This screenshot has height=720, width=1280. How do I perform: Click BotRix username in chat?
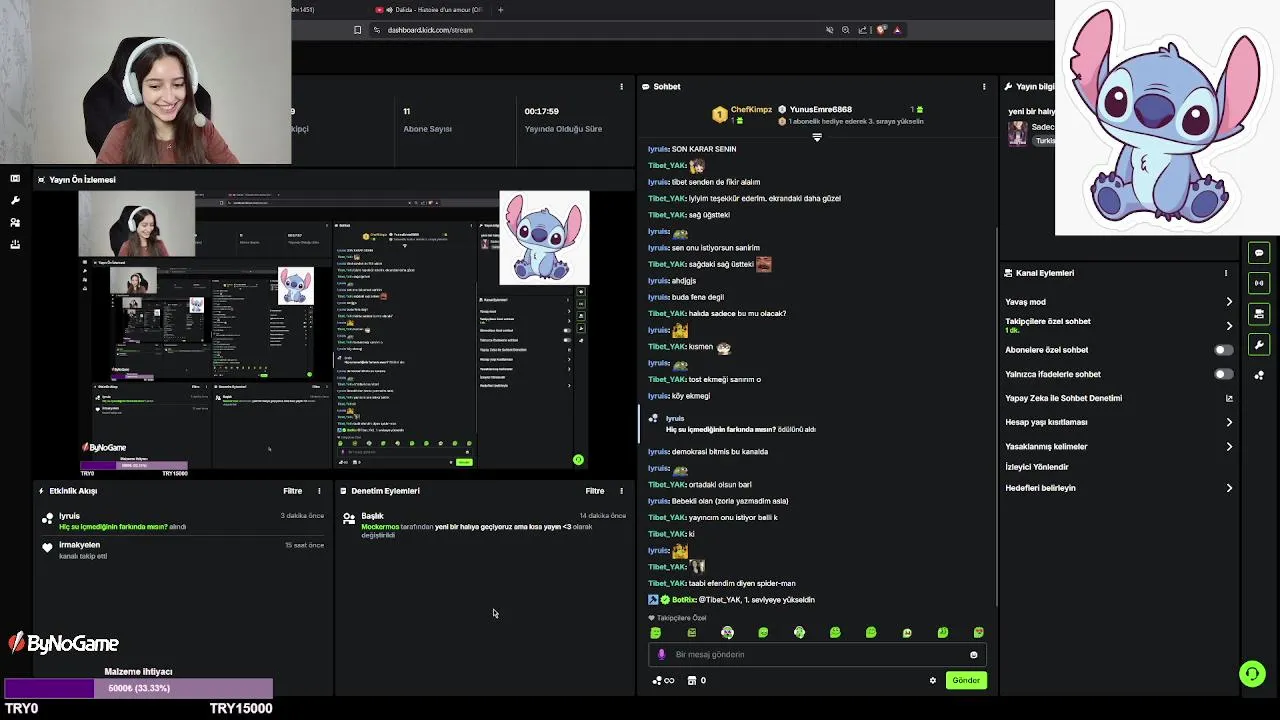[x=684, y=600]
